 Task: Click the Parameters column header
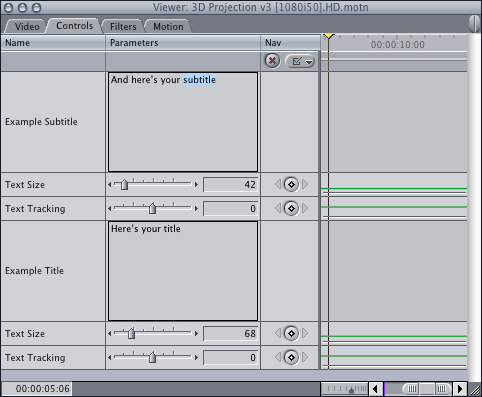pyautogui.click(x=183, y=43)
